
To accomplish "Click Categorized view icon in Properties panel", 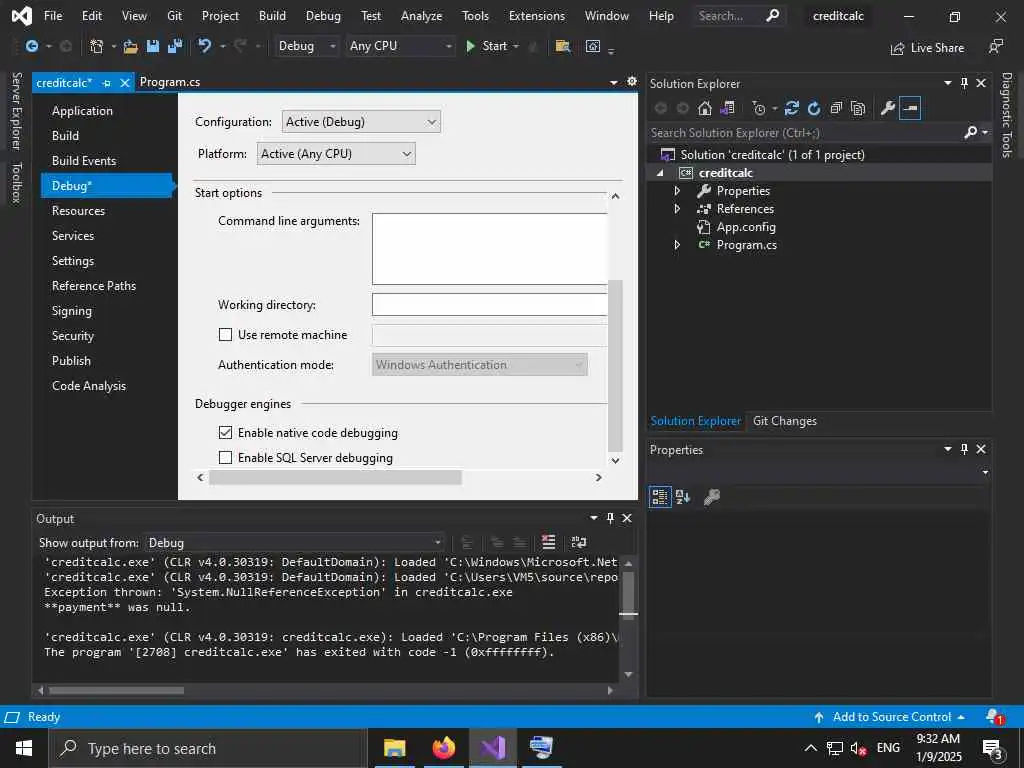I will pos(660,497).
